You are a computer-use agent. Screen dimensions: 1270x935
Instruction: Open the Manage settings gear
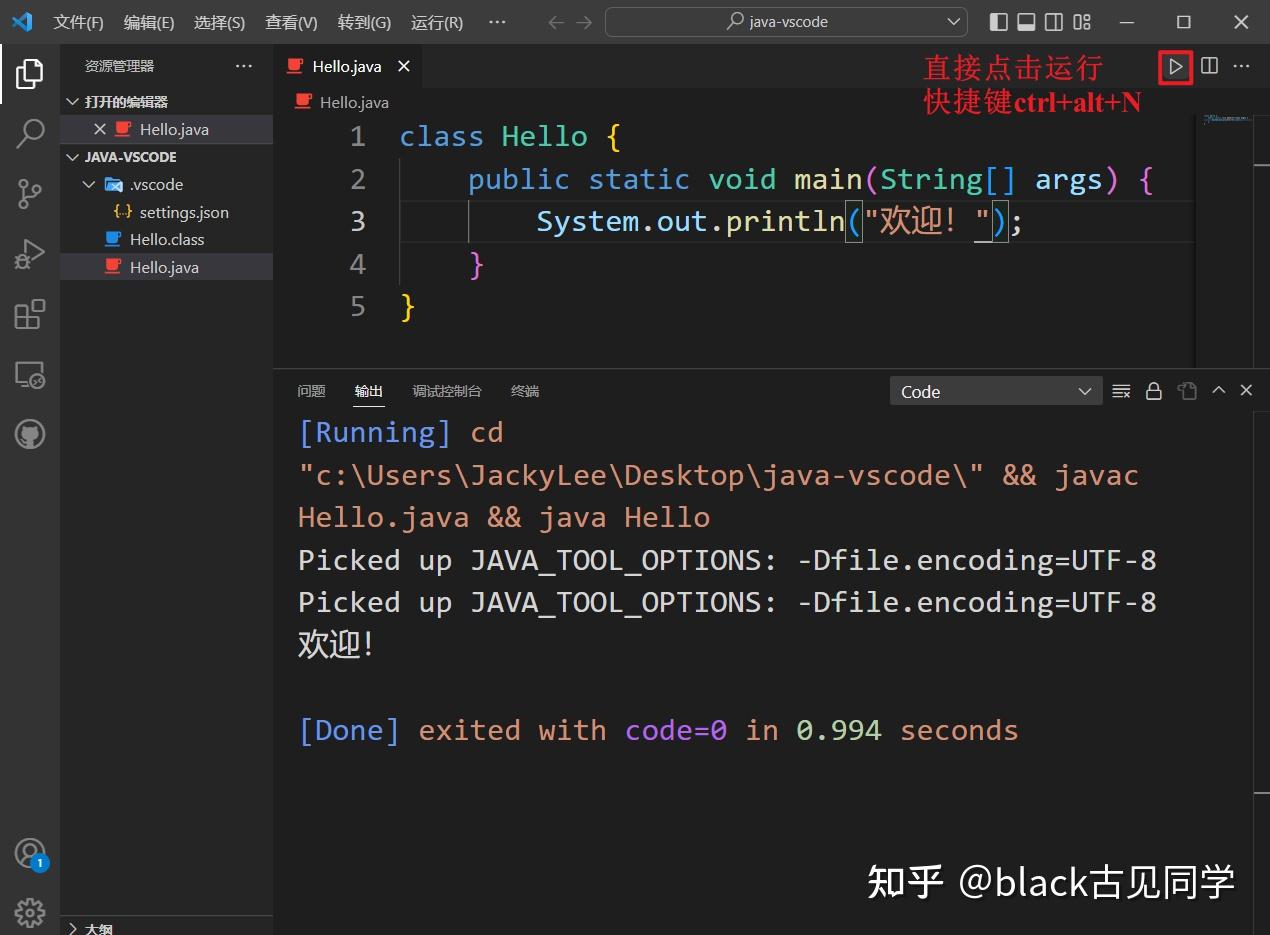pyautogui.click(x=30, y=912)
